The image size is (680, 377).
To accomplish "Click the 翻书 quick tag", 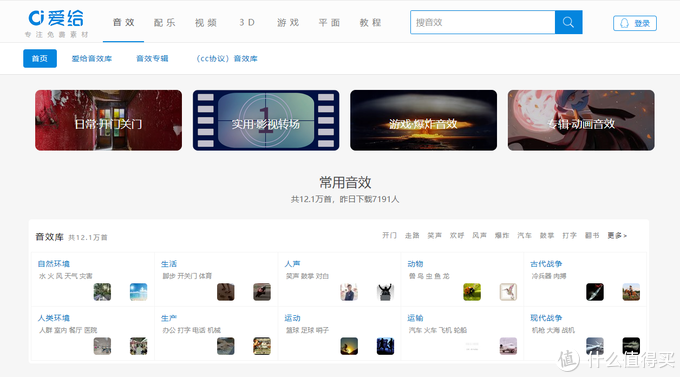I will pos(592,235).
